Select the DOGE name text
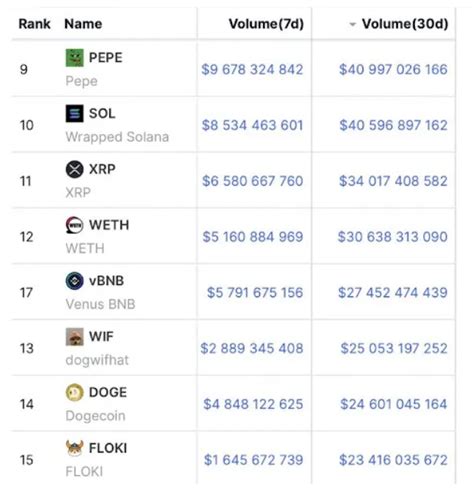 pyautogui.click(x=108, y=392)
